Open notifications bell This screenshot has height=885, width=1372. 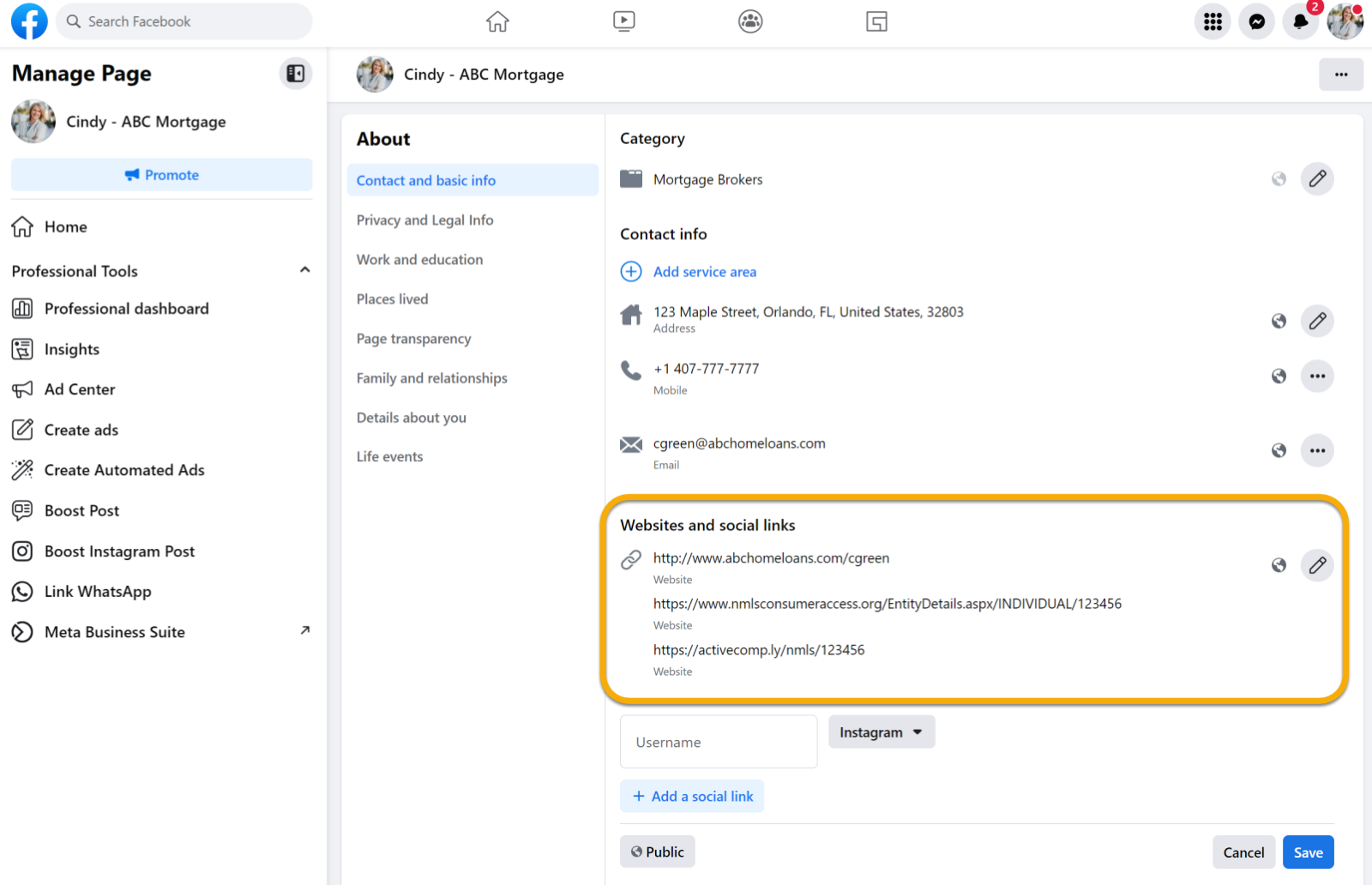click(x=1301, y=21)
